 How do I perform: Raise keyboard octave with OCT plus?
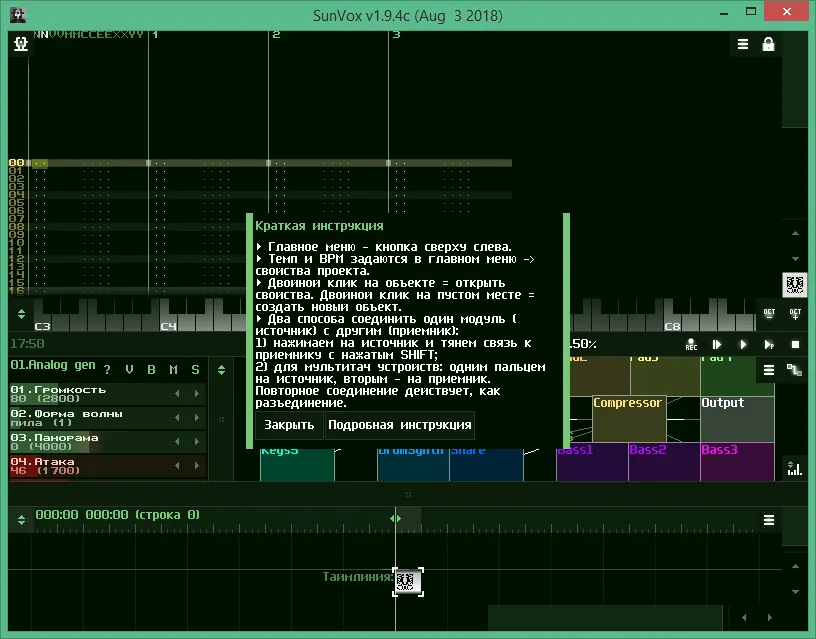[x=795, y=314]
